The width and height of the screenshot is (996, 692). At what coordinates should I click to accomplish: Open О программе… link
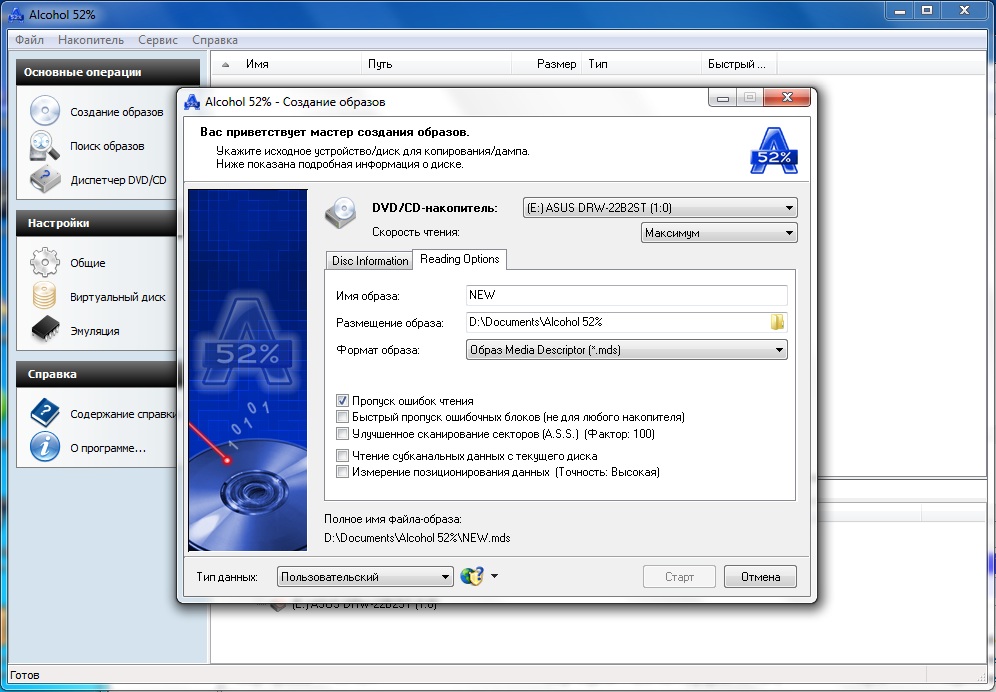pos(108,448)
